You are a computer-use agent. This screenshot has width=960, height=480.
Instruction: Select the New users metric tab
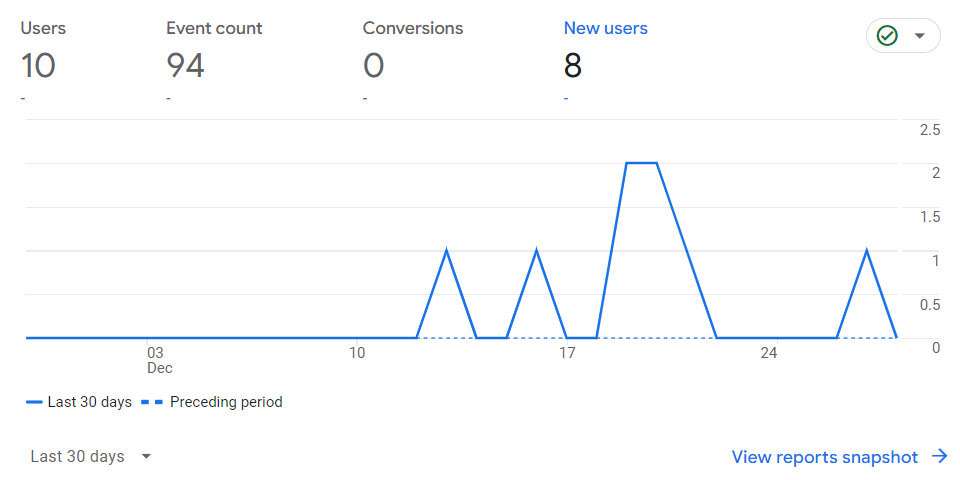pos(605,28)
